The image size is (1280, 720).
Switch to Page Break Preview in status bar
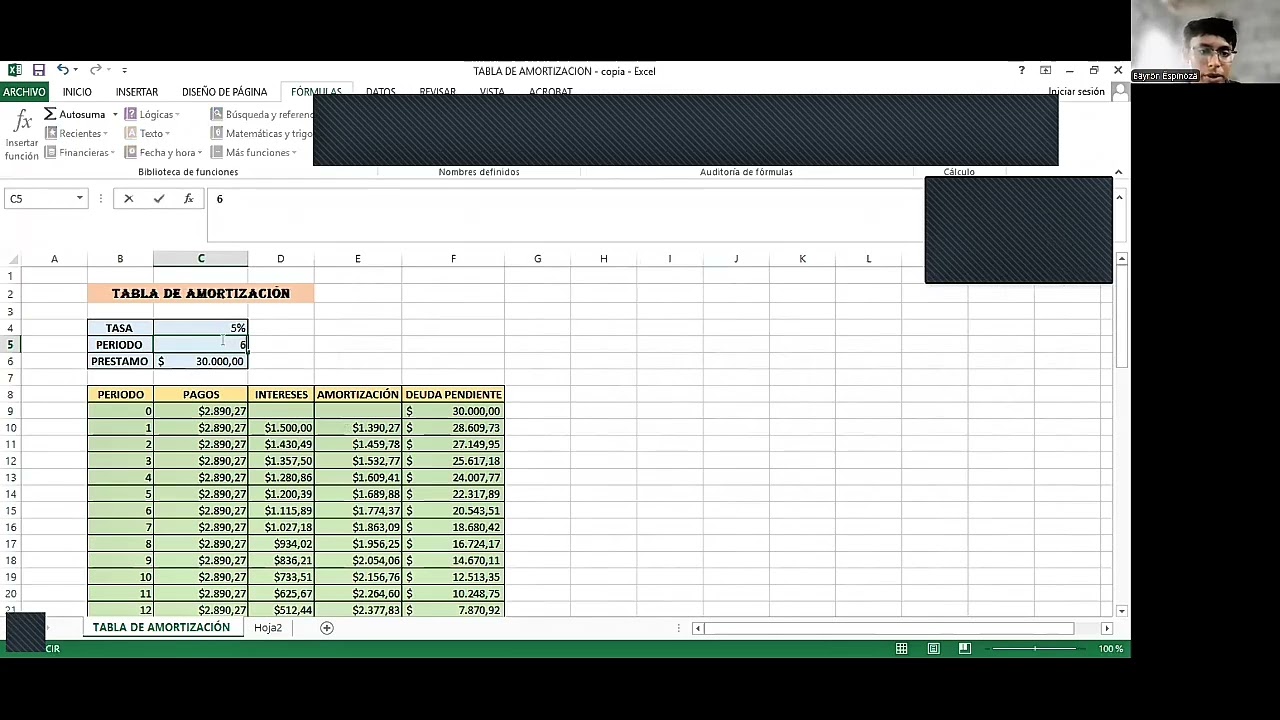tap(964, 649)
